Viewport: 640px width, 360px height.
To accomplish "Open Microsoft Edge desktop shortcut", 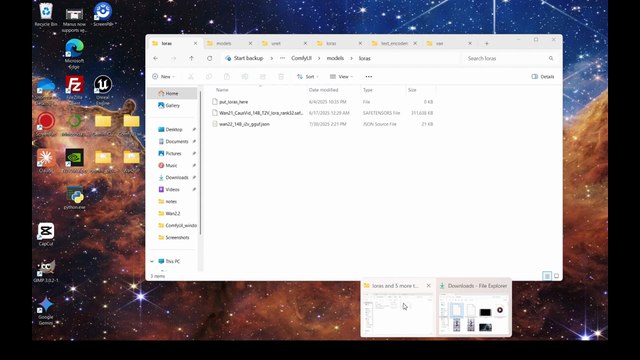I will pyautogui.click(x=74, y=54).
